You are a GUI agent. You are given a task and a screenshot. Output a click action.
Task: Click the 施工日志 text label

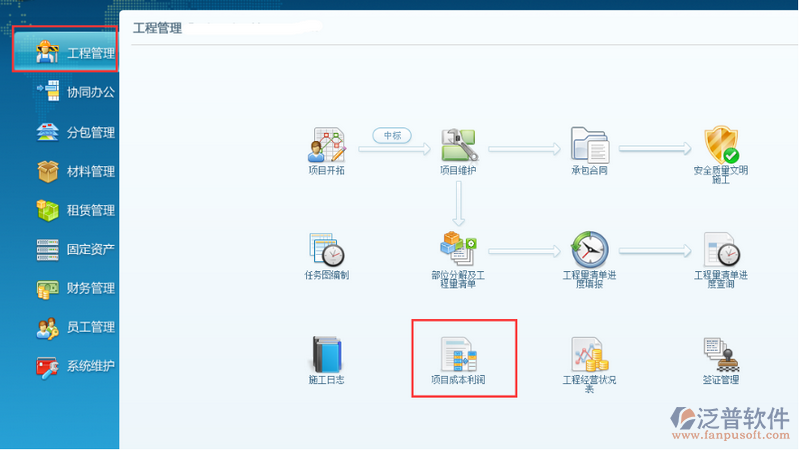click(x=327, y=380)
